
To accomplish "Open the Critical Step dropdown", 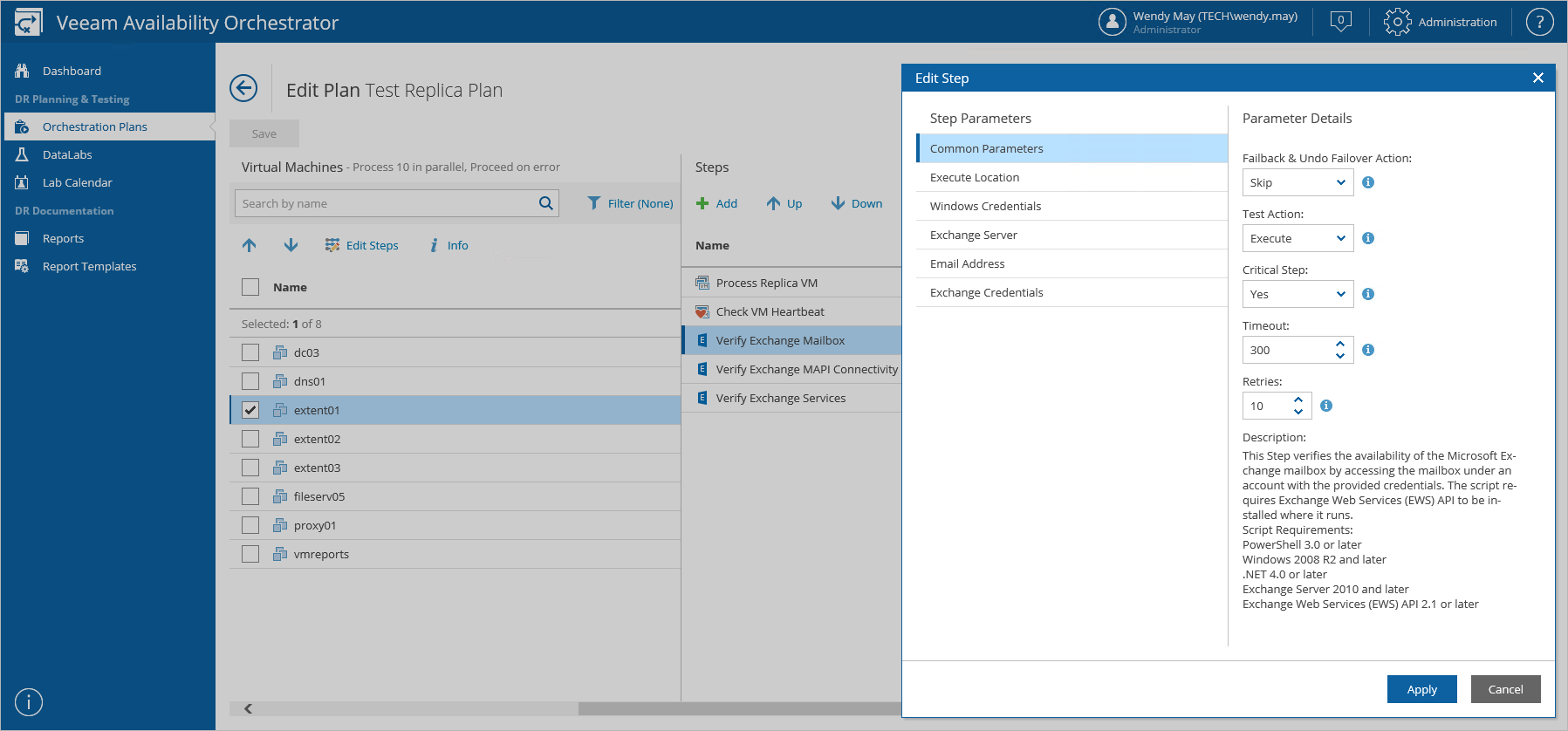I will [x=1298, y=294].
